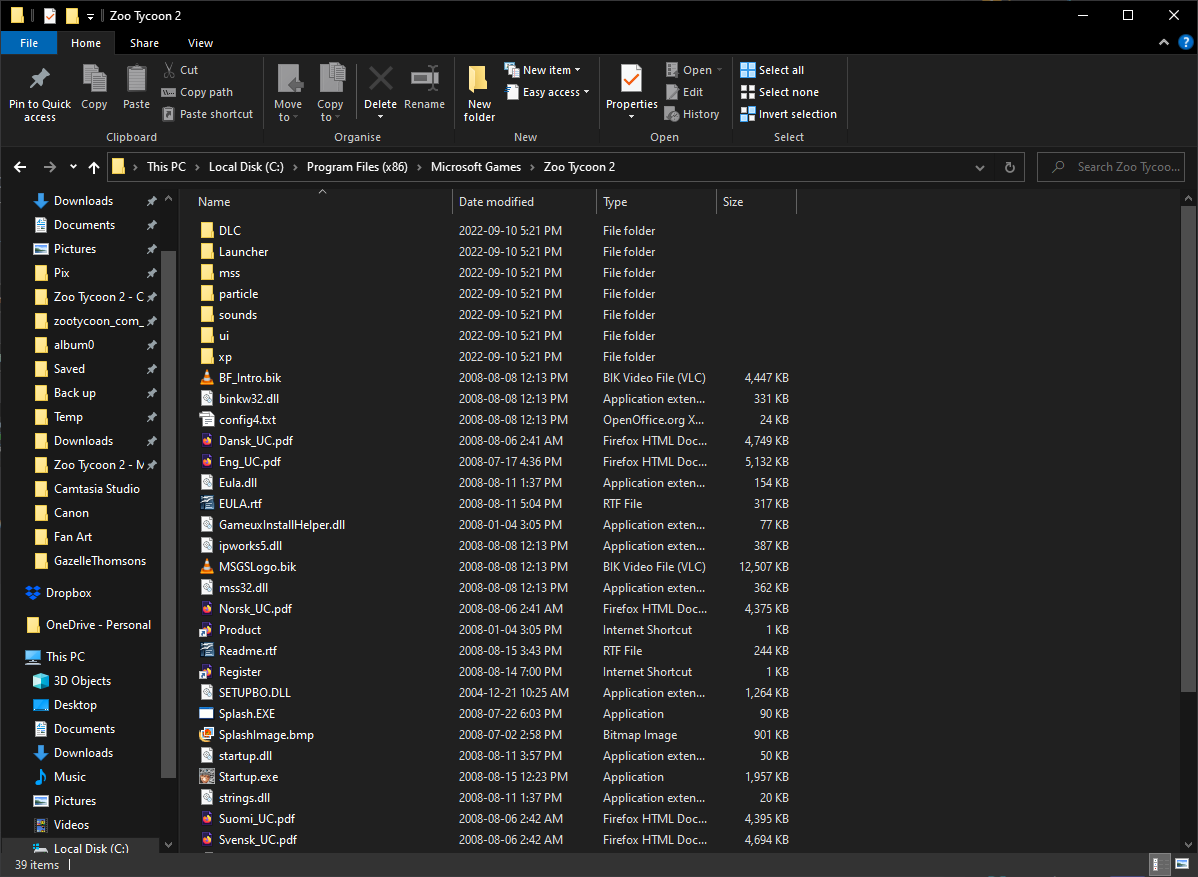The width and height of the screenshot is (1198, 877).
Task: Open the recent locations dropdown arrow
Action: 73,167
